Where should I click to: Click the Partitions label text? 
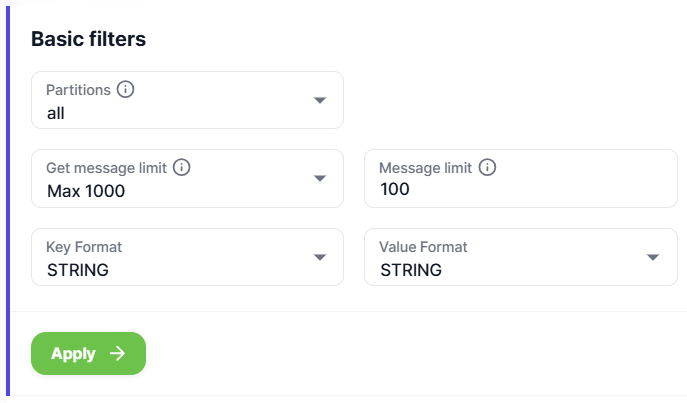[78, 90]
